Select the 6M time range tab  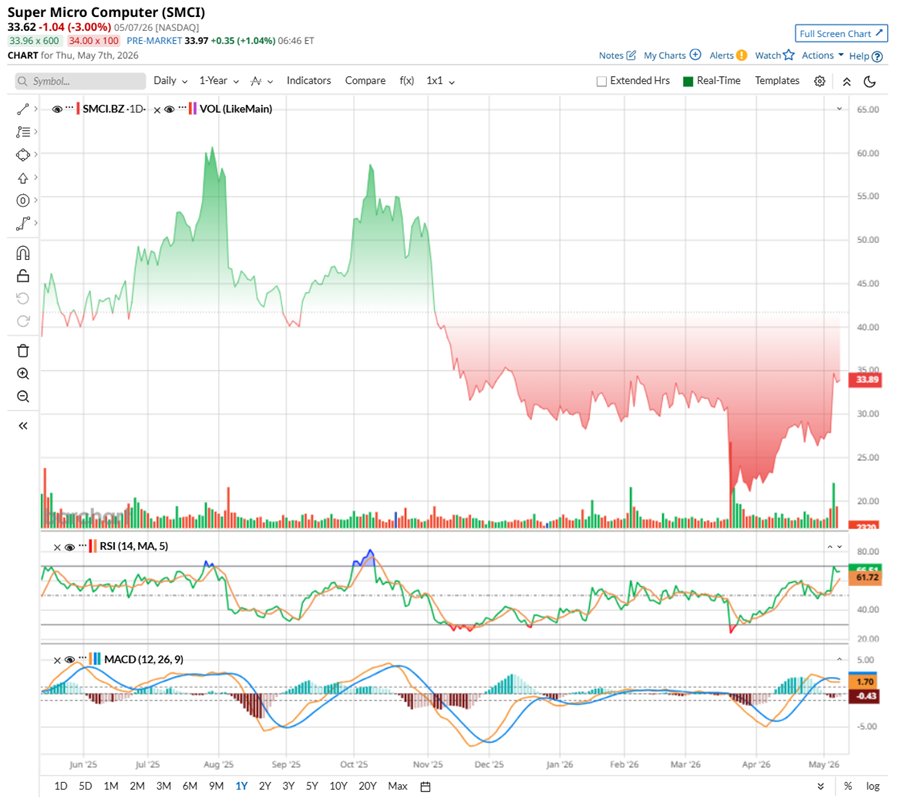pyautogui.click(x=190, y=786)
